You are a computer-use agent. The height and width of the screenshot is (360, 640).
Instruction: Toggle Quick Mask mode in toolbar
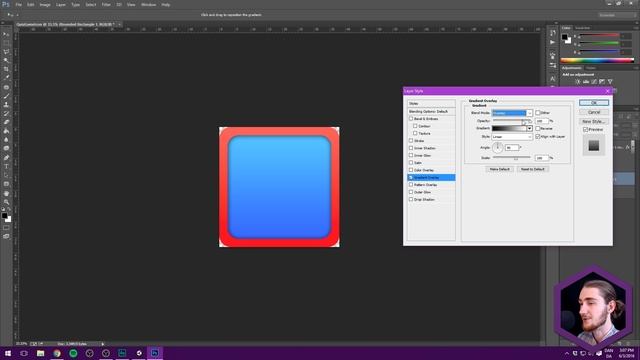6,228
